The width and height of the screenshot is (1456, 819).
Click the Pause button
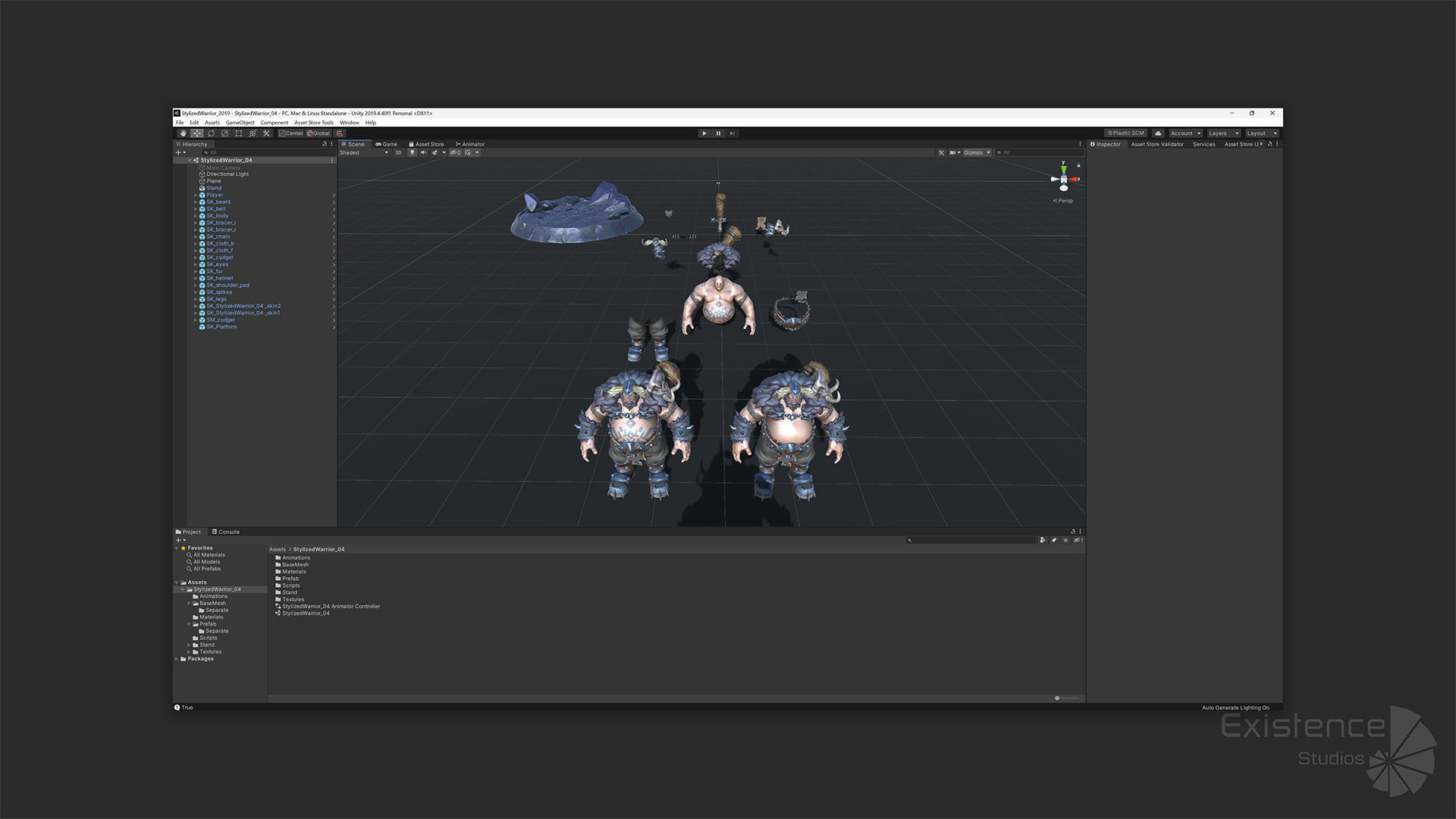tap(718, 133)
